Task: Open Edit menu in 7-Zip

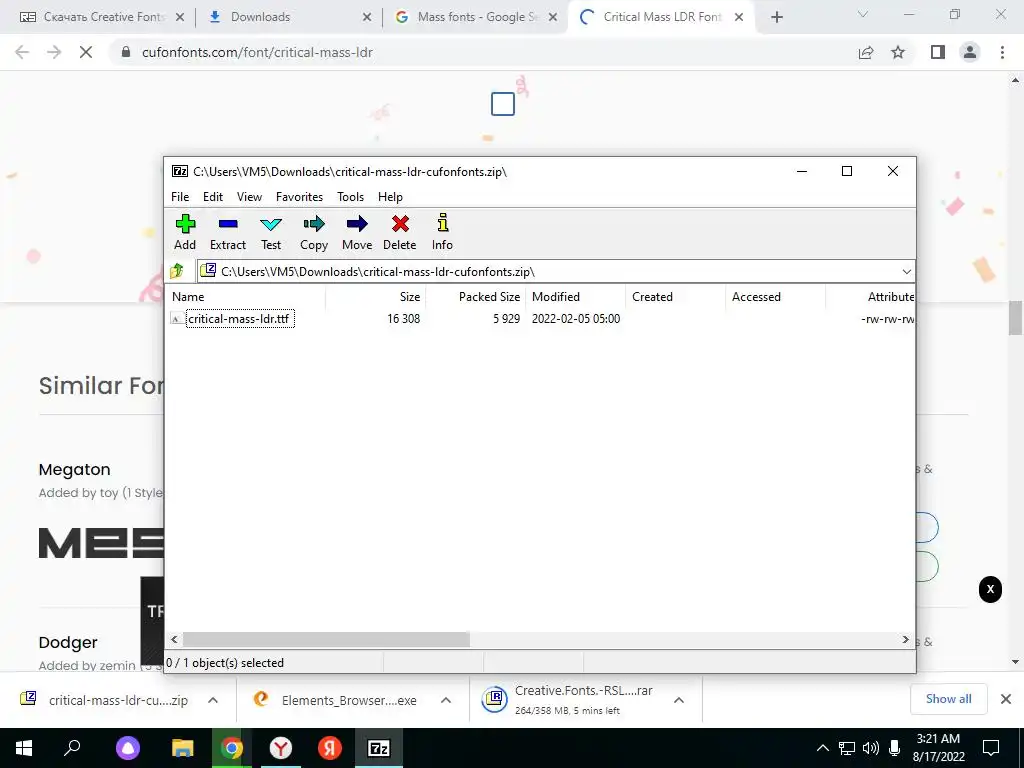Action: coord(213,197)
